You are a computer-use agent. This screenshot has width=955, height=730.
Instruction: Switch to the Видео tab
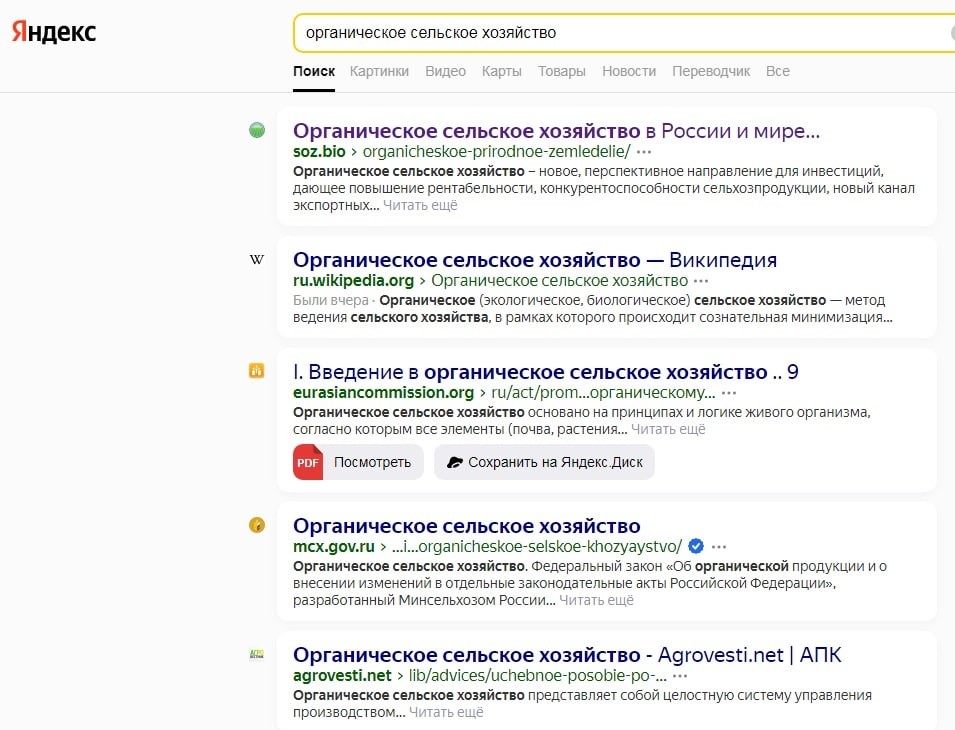(445, 71)
